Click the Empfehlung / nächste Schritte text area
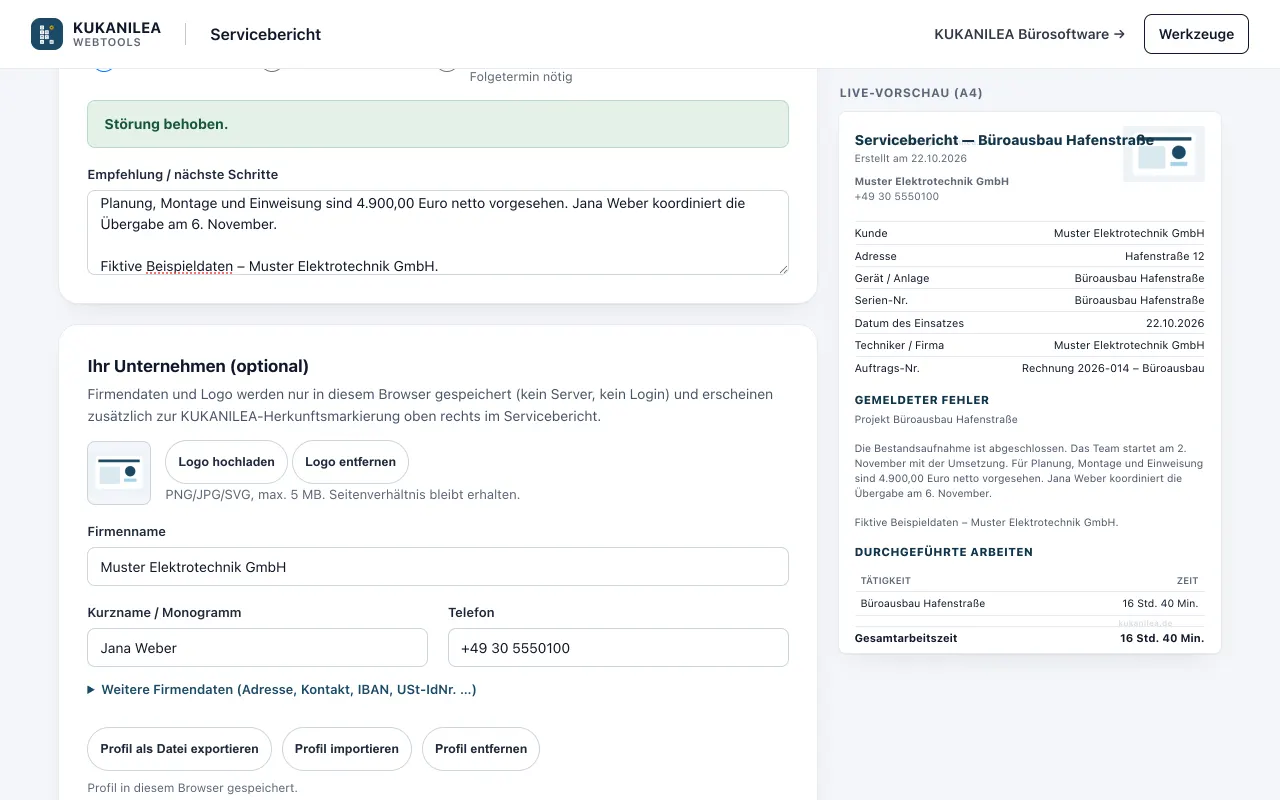 [438, 232]
